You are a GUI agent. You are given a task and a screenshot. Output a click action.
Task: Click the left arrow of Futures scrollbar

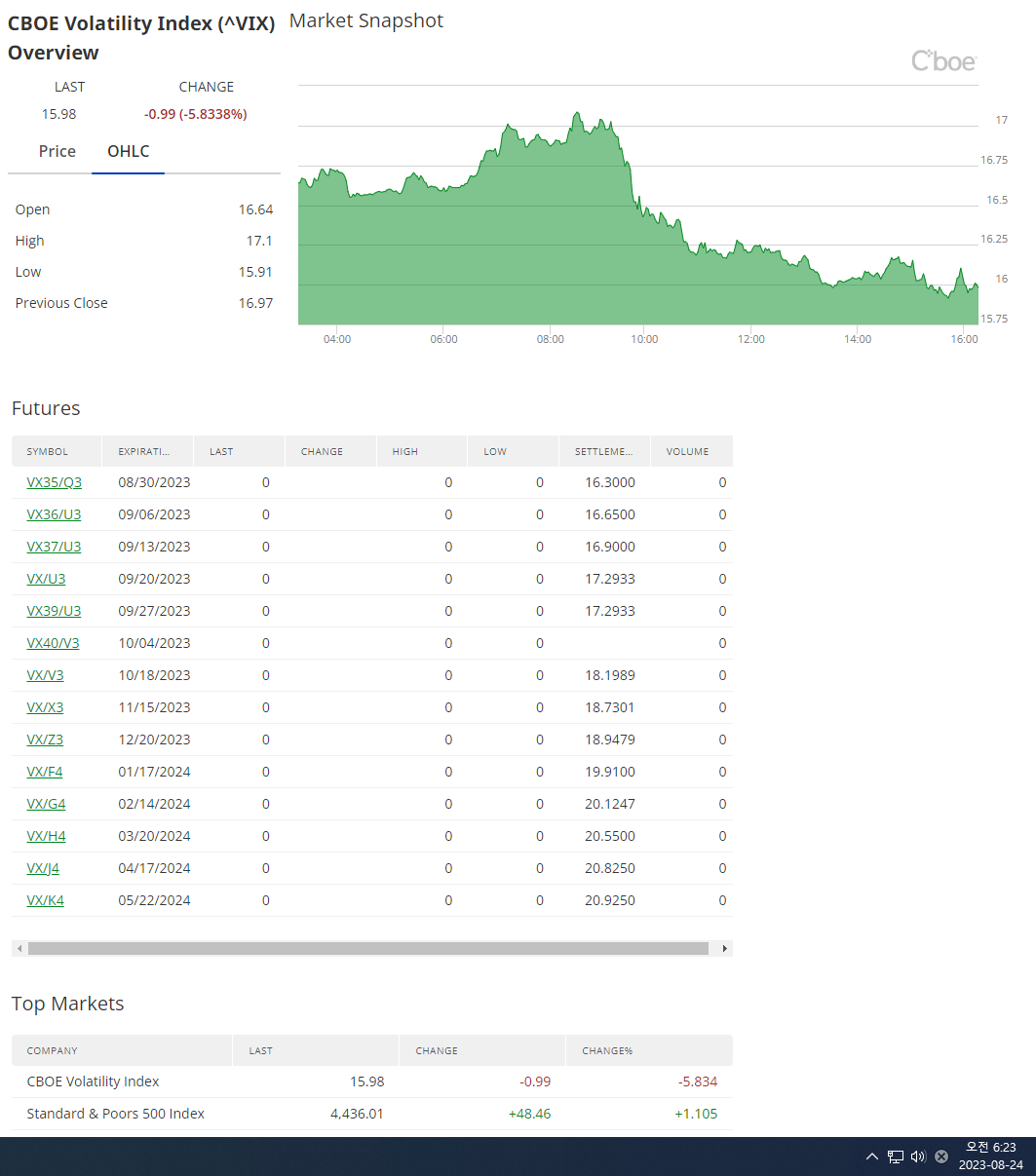click(x=19, y=948)
